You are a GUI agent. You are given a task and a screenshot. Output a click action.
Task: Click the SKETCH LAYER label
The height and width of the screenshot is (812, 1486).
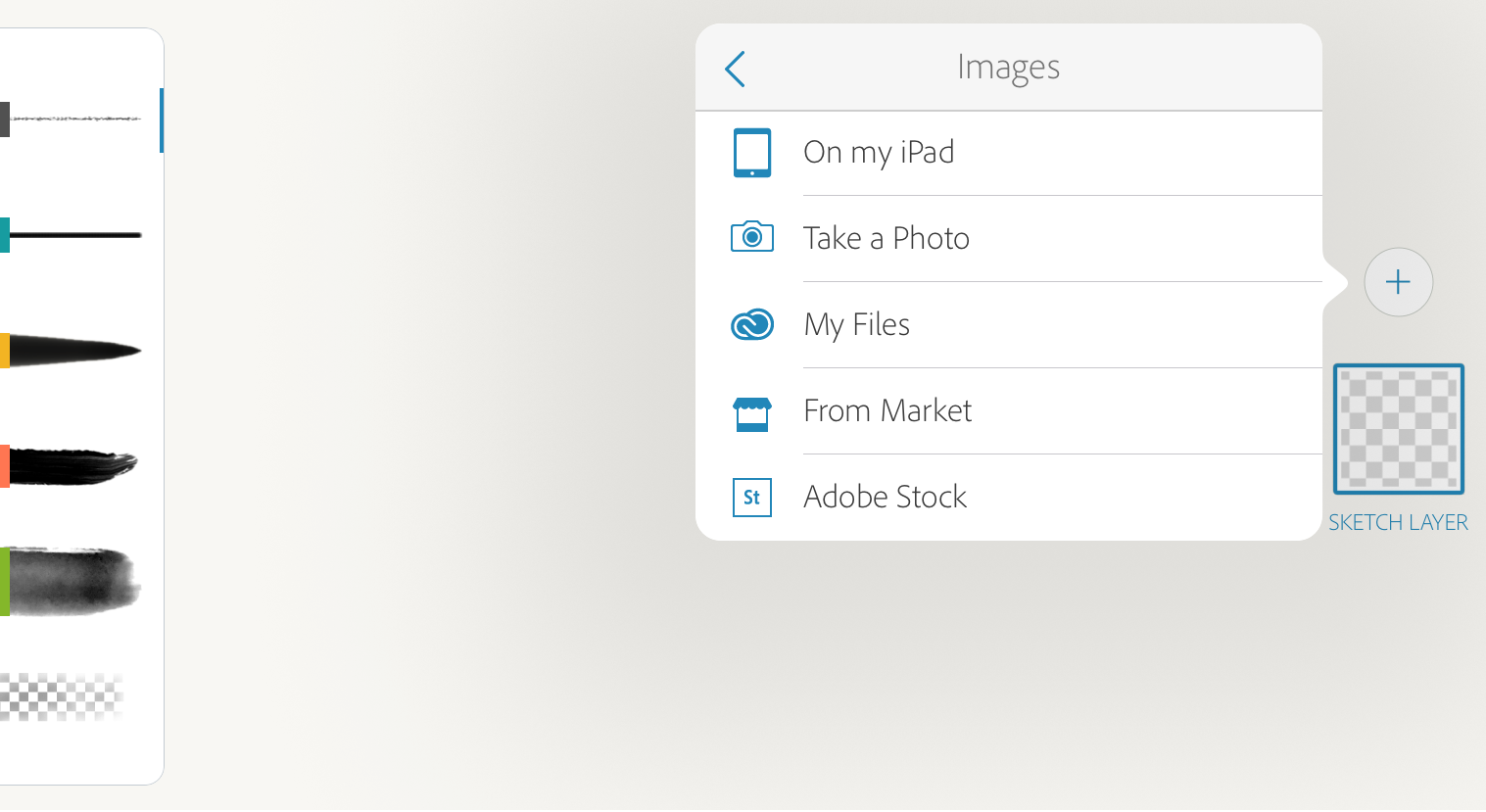pyautogui.click(x=1398, y=522)
